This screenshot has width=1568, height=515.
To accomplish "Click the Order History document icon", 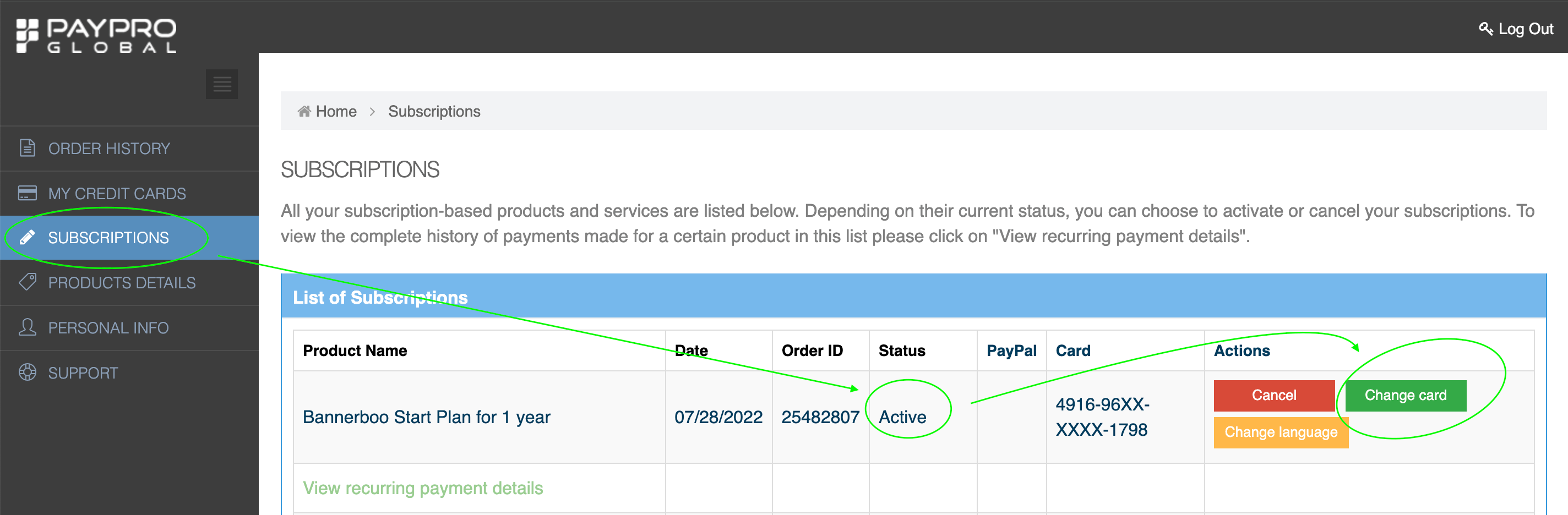I will pos(28,149).
